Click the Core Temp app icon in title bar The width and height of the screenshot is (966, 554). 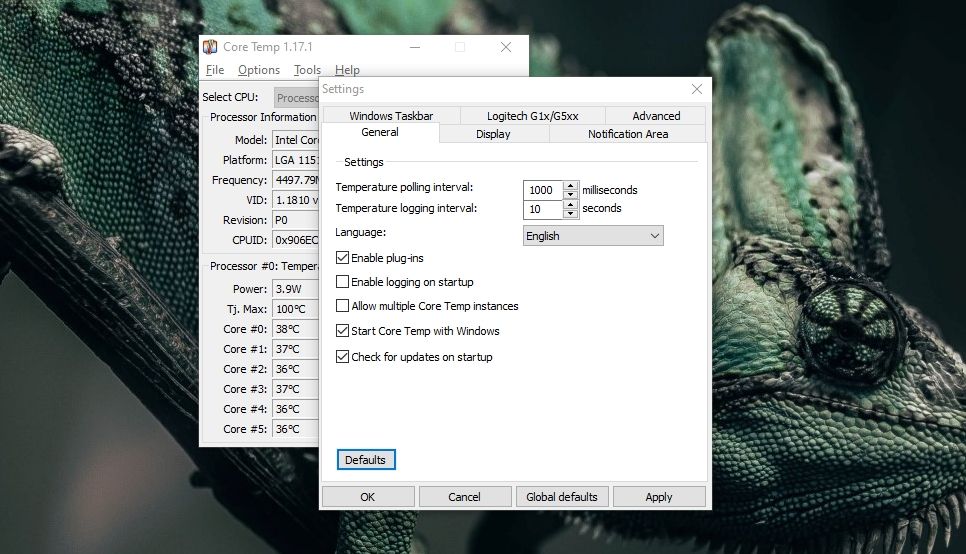(210, 47)
